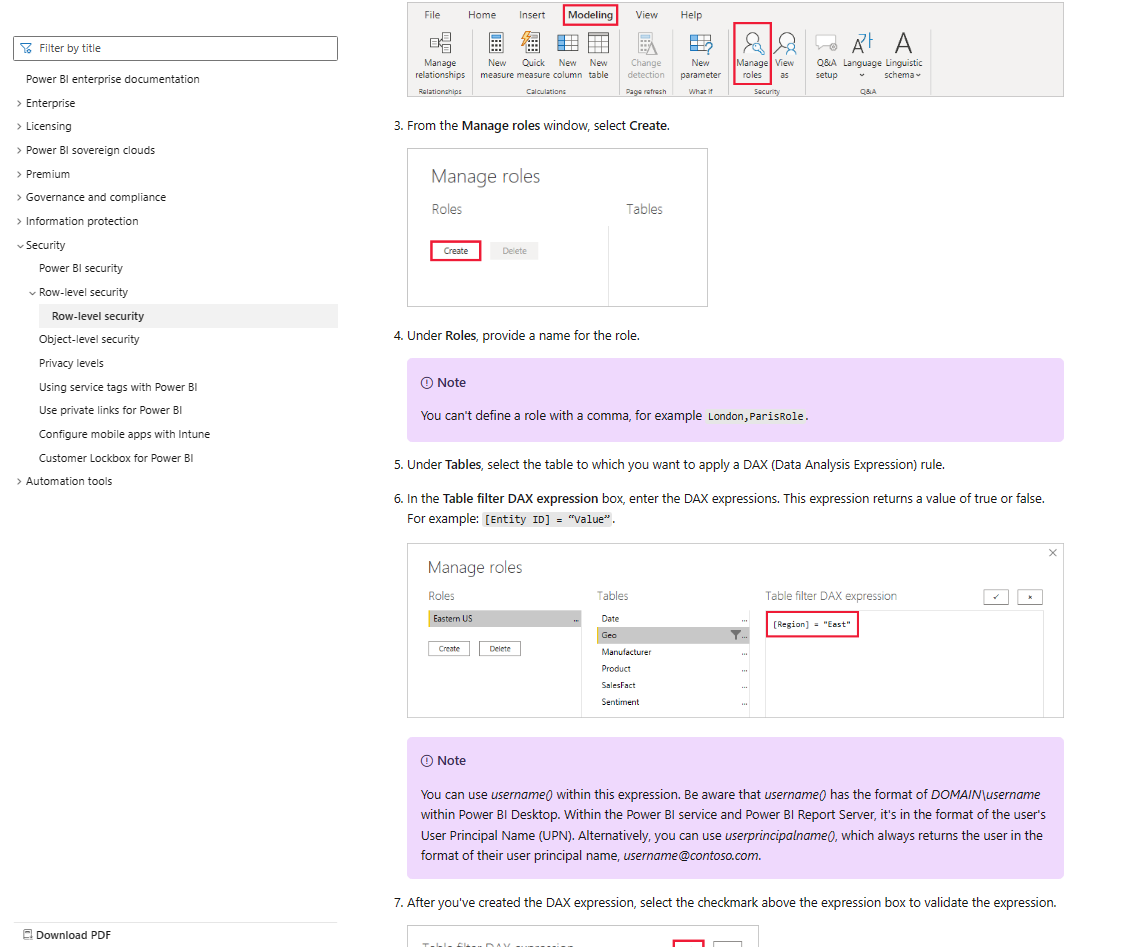Click Create button under Eastern US role
The height and width of the screenshot is (947, 1139).
click(x=449, y=649)
